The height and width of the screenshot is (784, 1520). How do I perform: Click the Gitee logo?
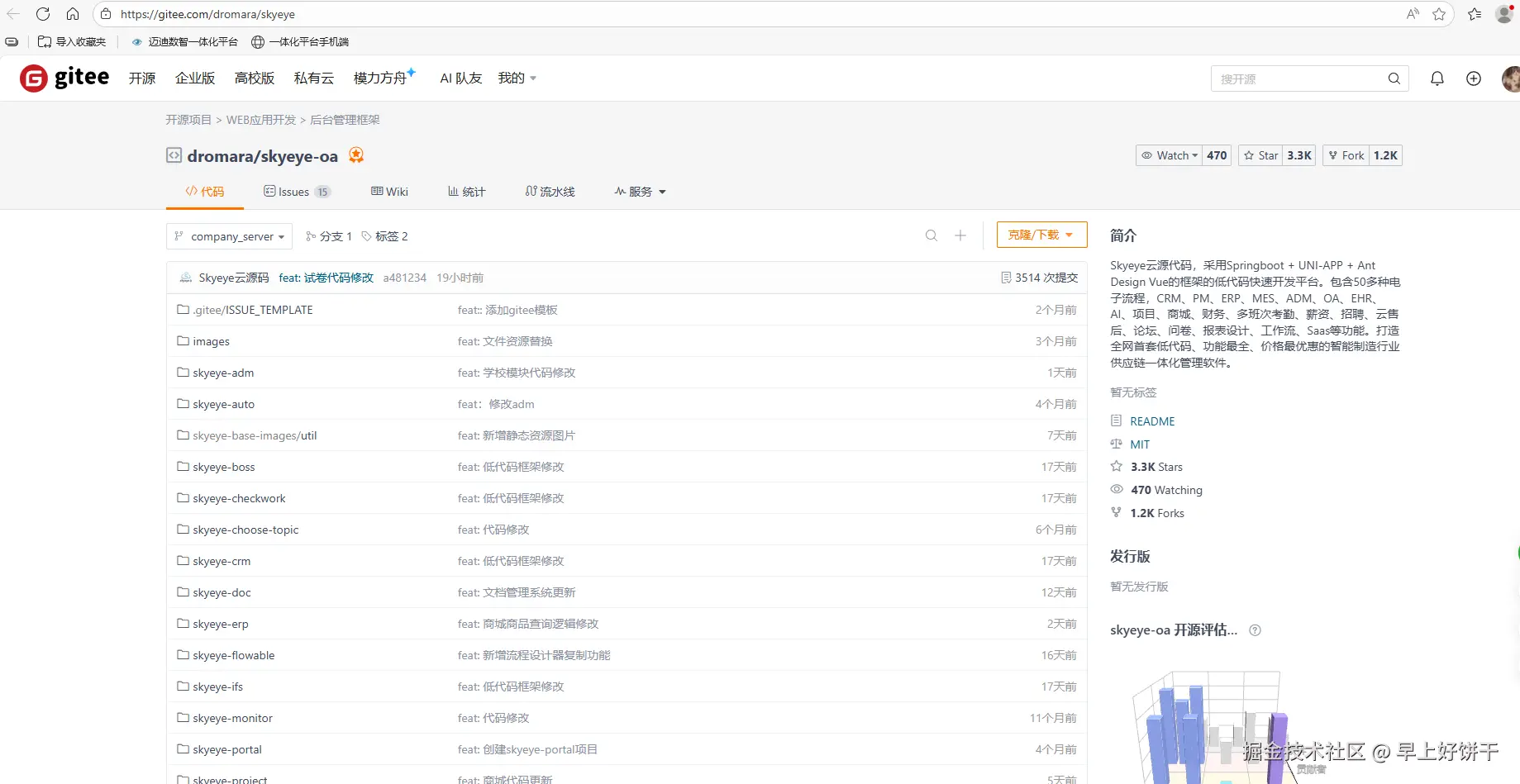coord(64,78)
